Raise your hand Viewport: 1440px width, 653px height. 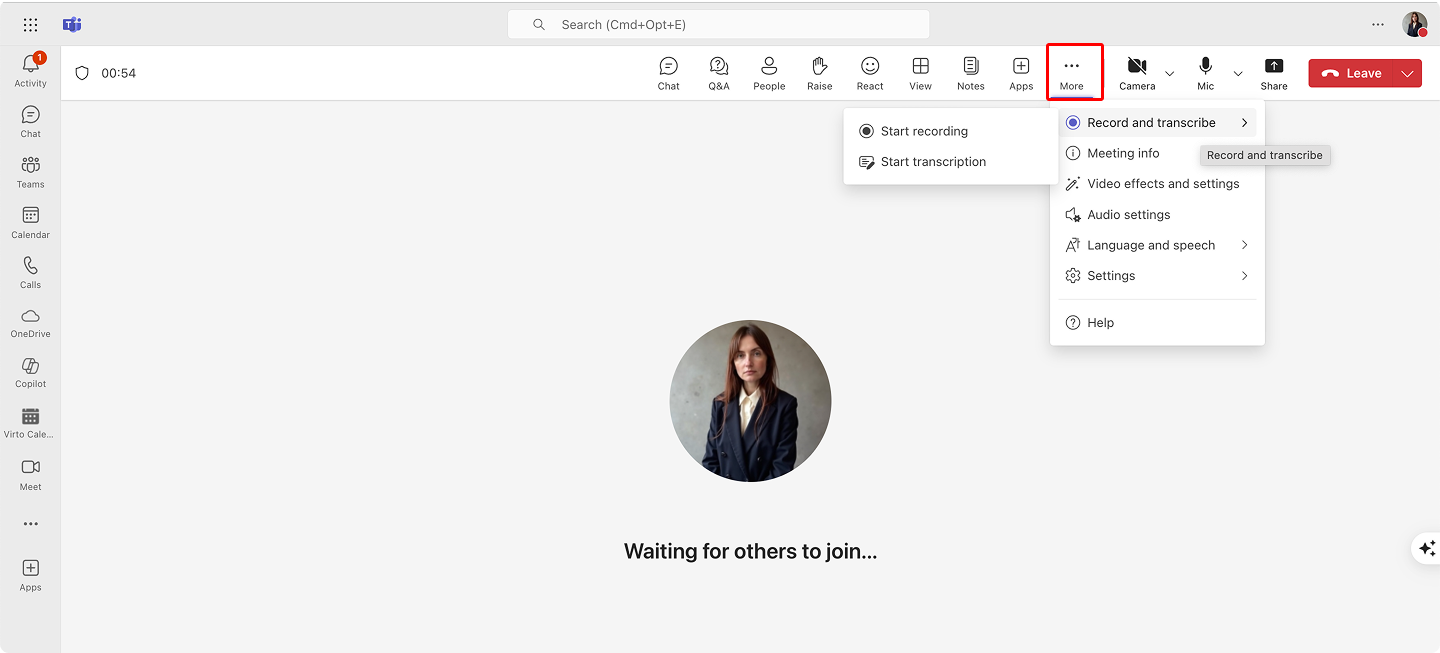(819, 72)
